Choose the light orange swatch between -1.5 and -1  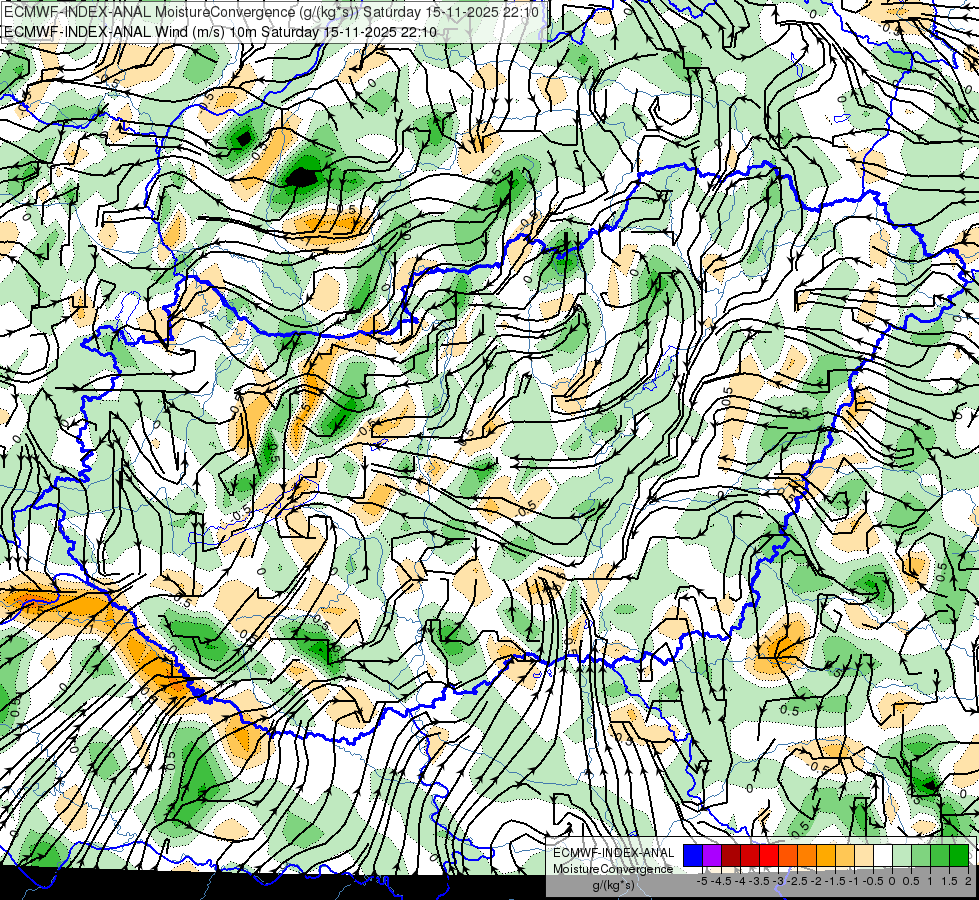845,855
